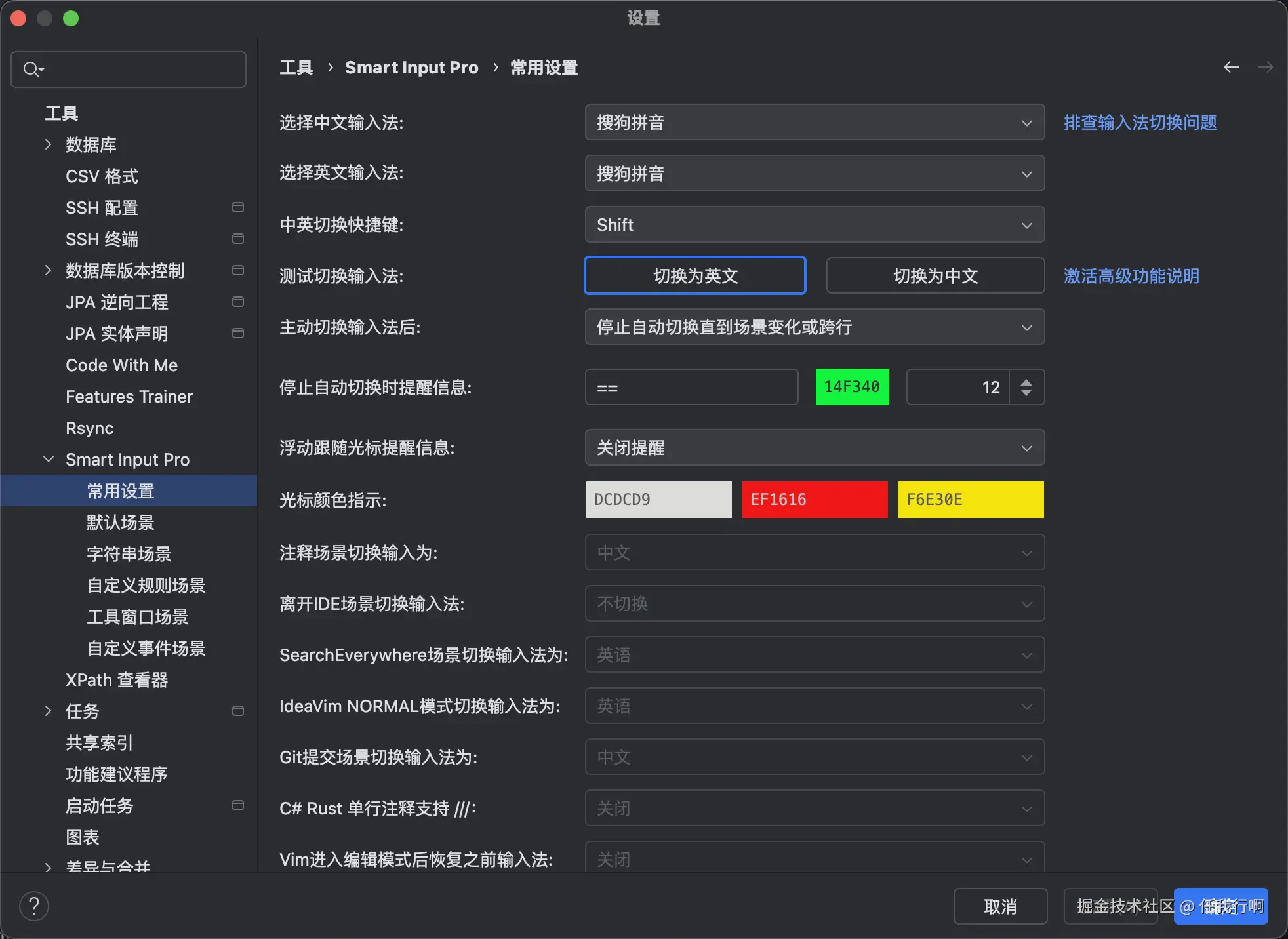The image size is (1288, 939).
Task: Open the 浮动跟随光标提醒信息 dropdown
Action: point(814,447)
